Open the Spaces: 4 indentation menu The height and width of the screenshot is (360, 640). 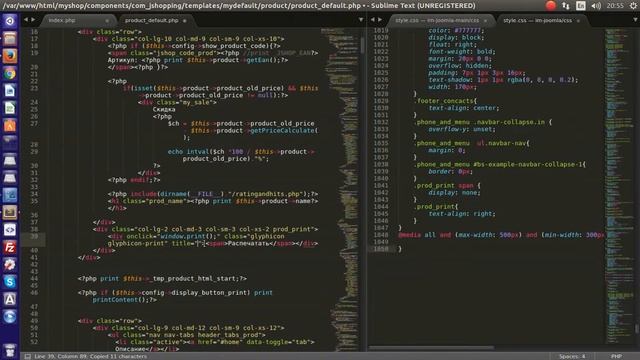(572, 356)
